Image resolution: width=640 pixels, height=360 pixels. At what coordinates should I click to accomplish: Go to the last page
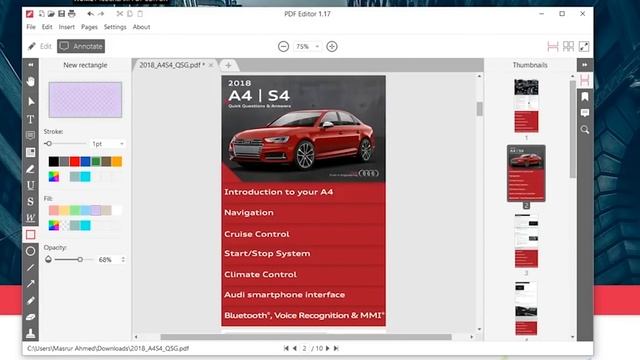coord(336,348)
